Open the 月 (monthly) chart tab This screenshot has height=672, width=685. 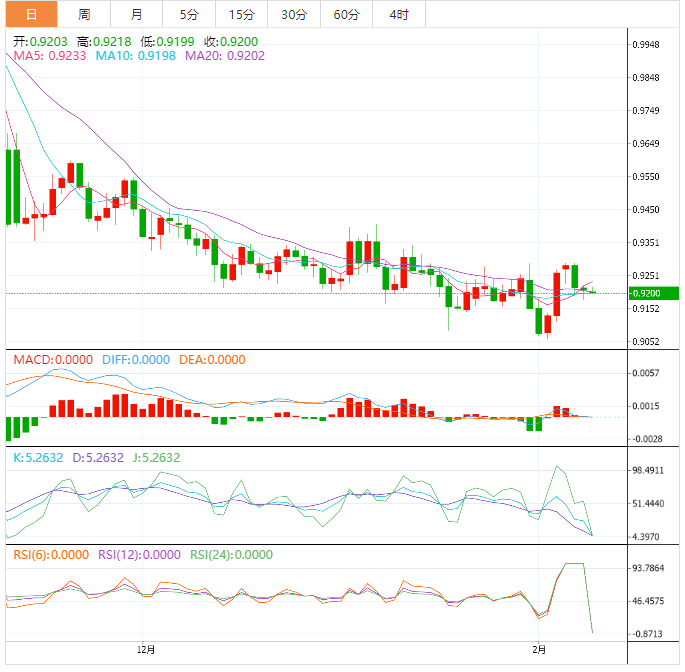[136, 14]
